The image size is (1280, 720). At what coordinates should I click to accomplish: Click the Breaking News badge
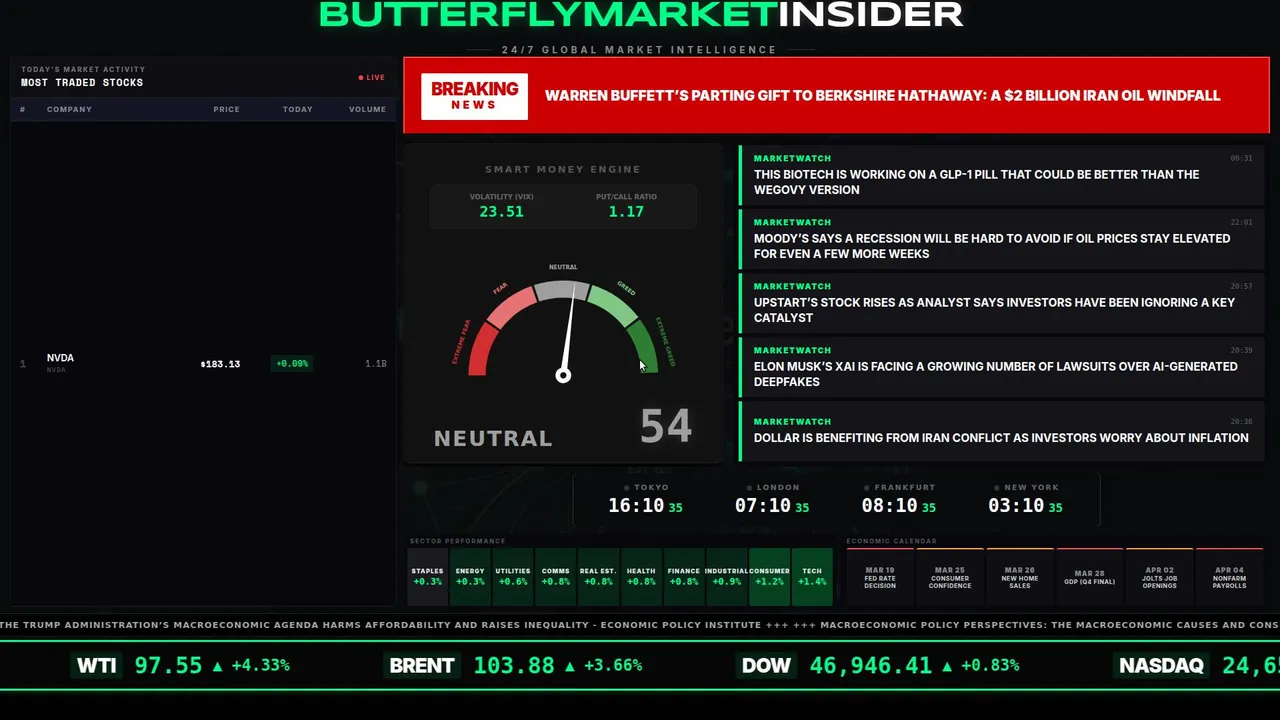point(474,96)
